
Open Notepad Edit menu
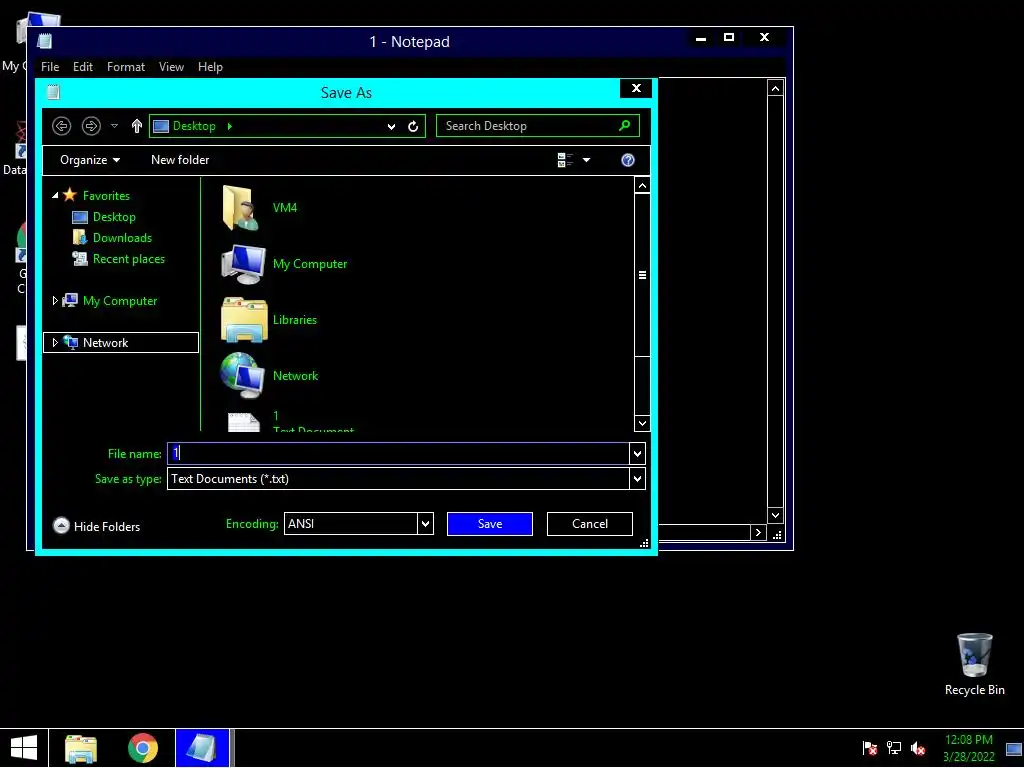click(x=83, y=67)
